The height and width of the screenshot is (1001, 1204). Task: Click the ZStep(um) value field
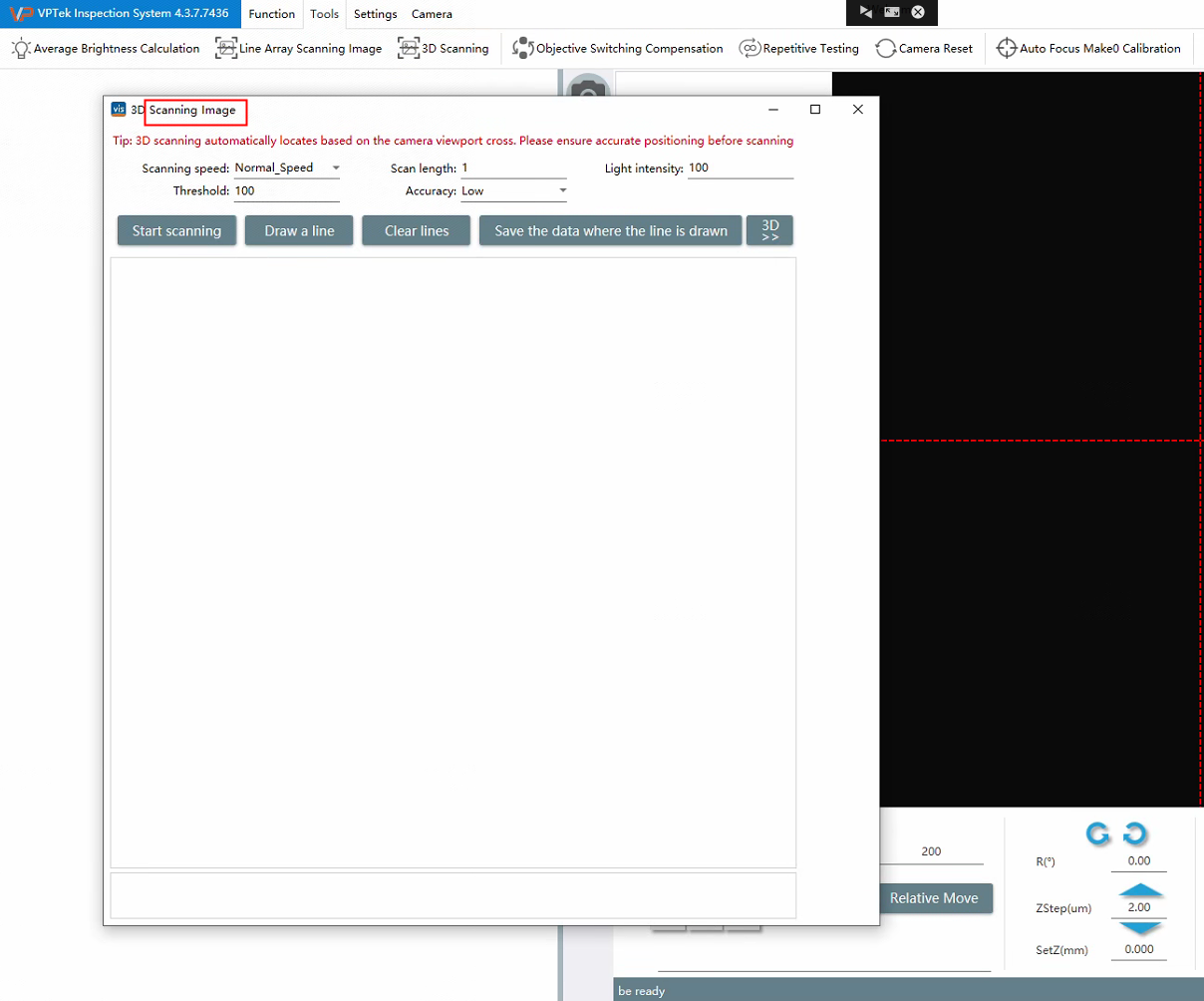coord(1138,907)
